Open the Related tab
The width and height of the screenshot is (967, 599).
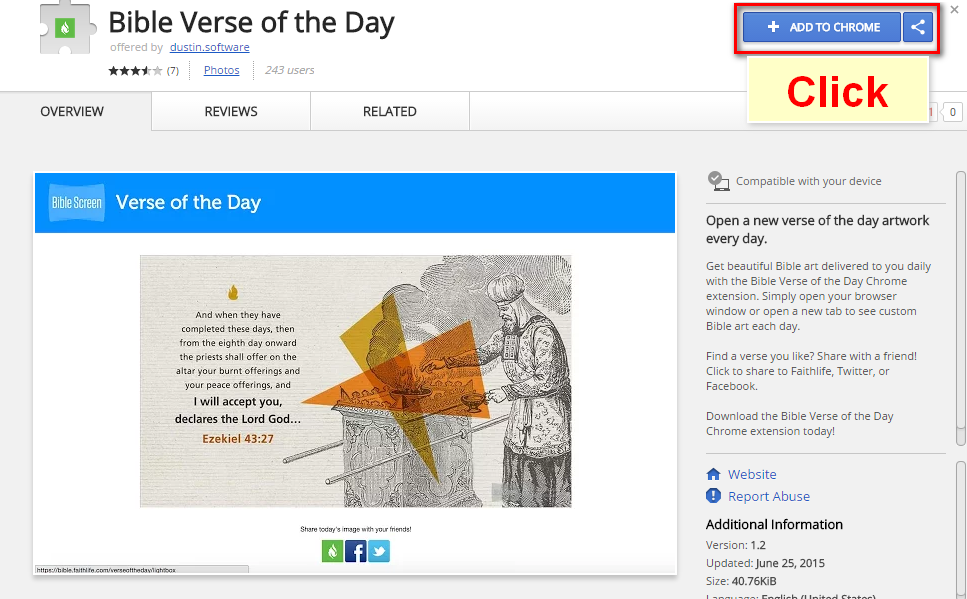pos(389,111)
